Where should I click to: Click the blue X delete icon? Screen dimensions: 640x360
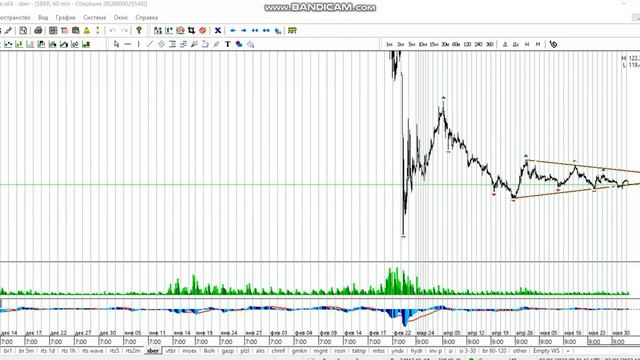tap(218, 31)
